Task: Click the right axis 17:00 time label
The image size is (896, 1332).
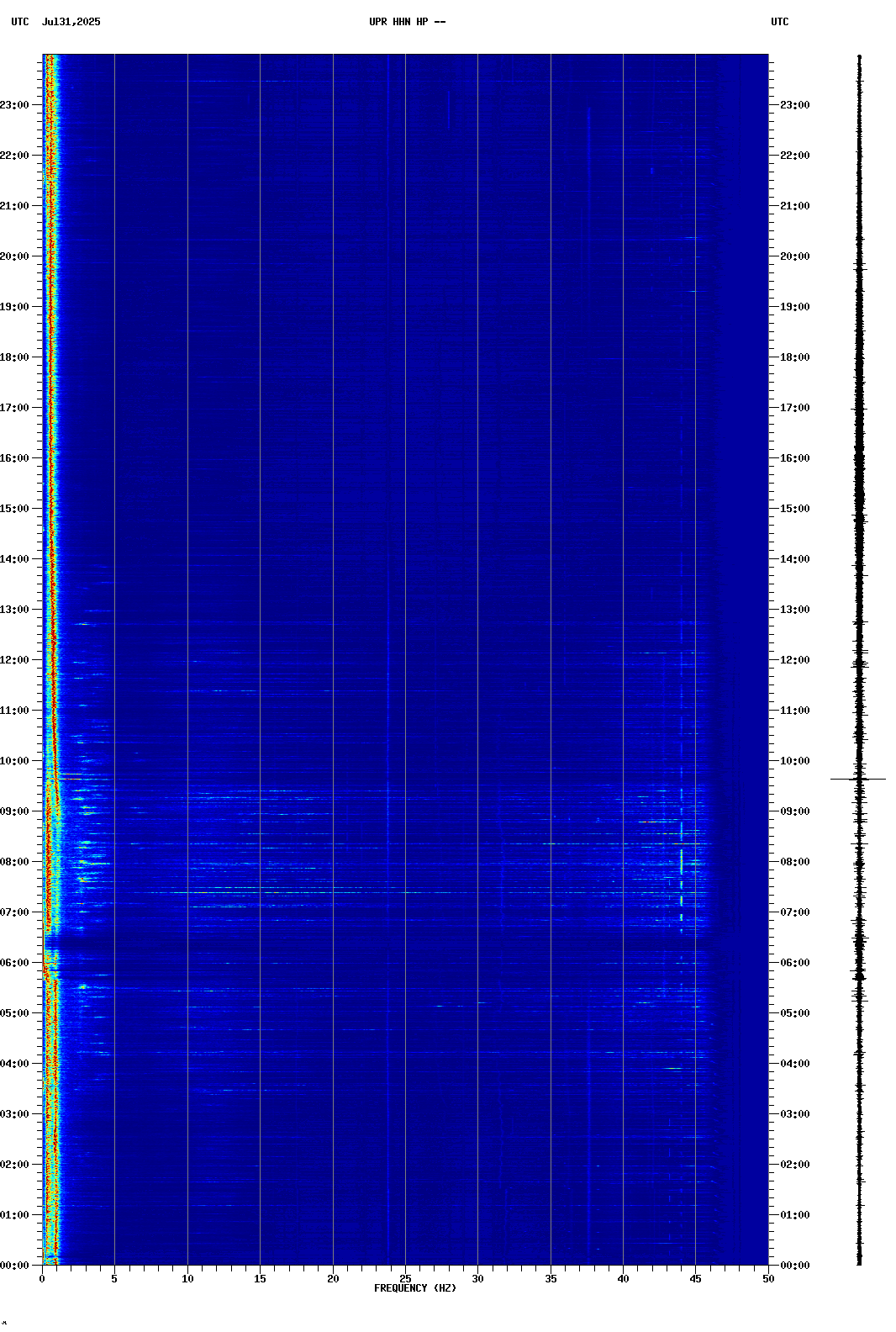Action: (x=795, y=408)
